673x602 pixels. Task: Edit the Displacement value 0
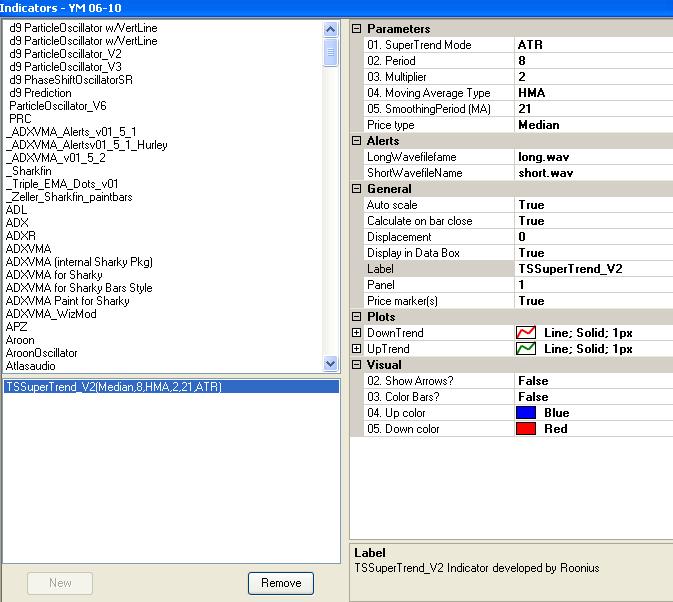tap(594, 237)
